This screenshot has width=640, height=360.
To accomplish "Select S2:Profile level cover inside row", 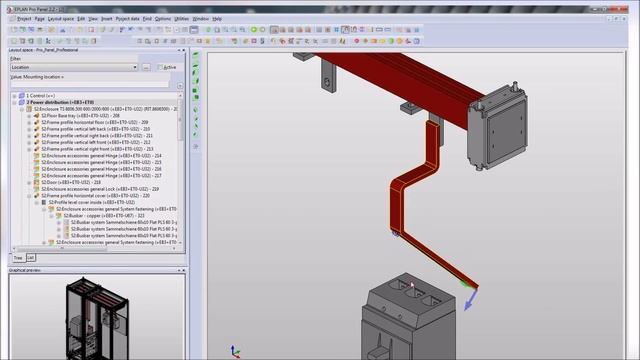I will pyautogui.click(x=91, y=202).
